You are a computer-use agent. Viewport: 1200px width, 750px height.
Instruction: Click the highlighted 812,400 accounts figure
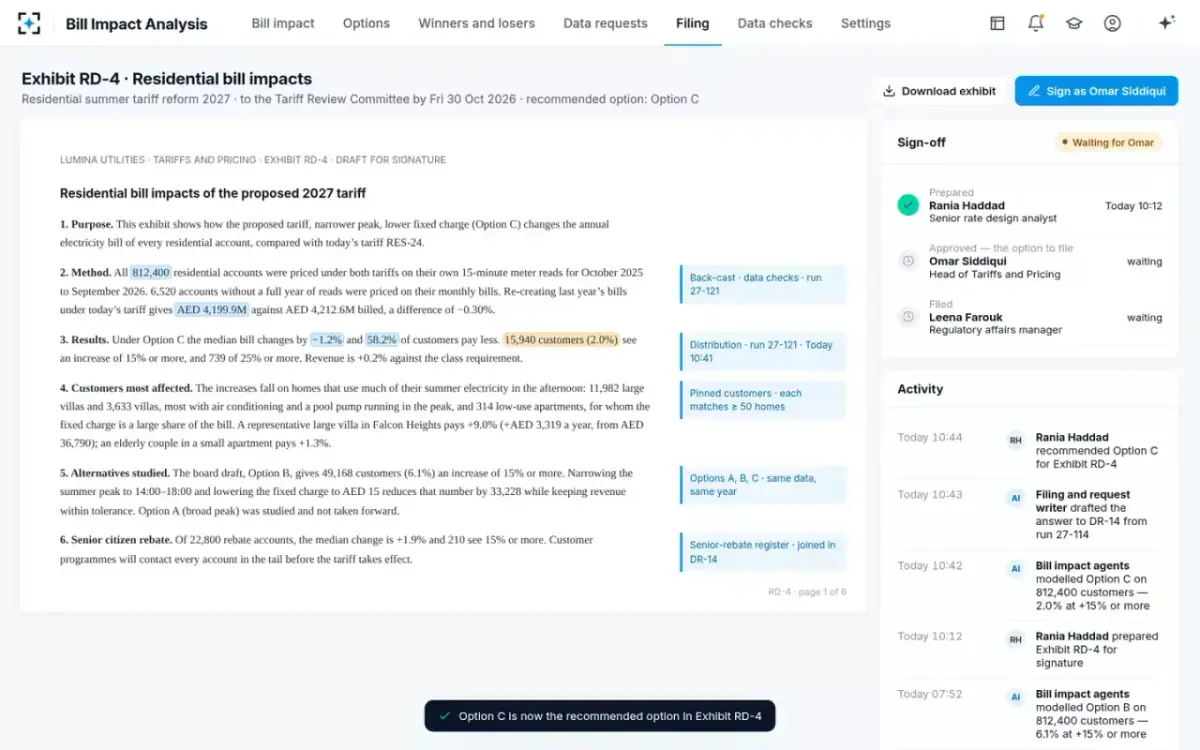(x=151, y=272)
